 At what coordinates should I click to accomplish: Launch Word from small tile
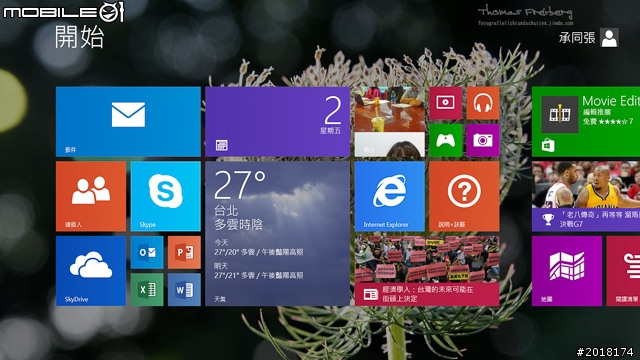coord(184,290)
